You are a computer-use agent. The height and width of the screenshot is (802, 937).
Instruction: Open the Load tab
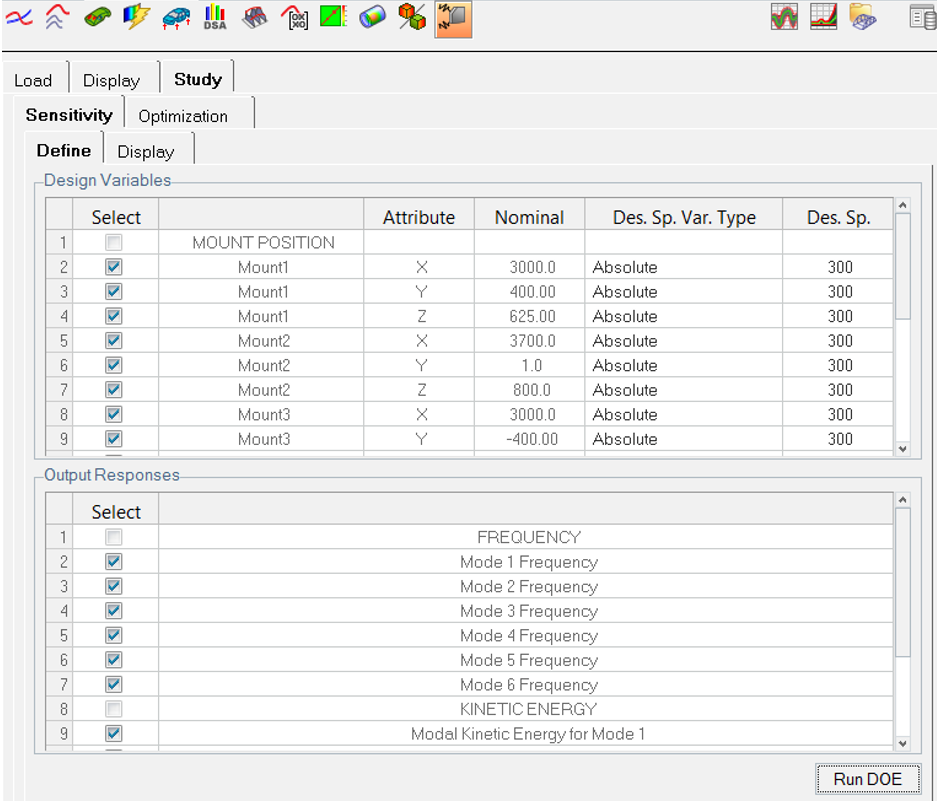[x=33, y=80]
